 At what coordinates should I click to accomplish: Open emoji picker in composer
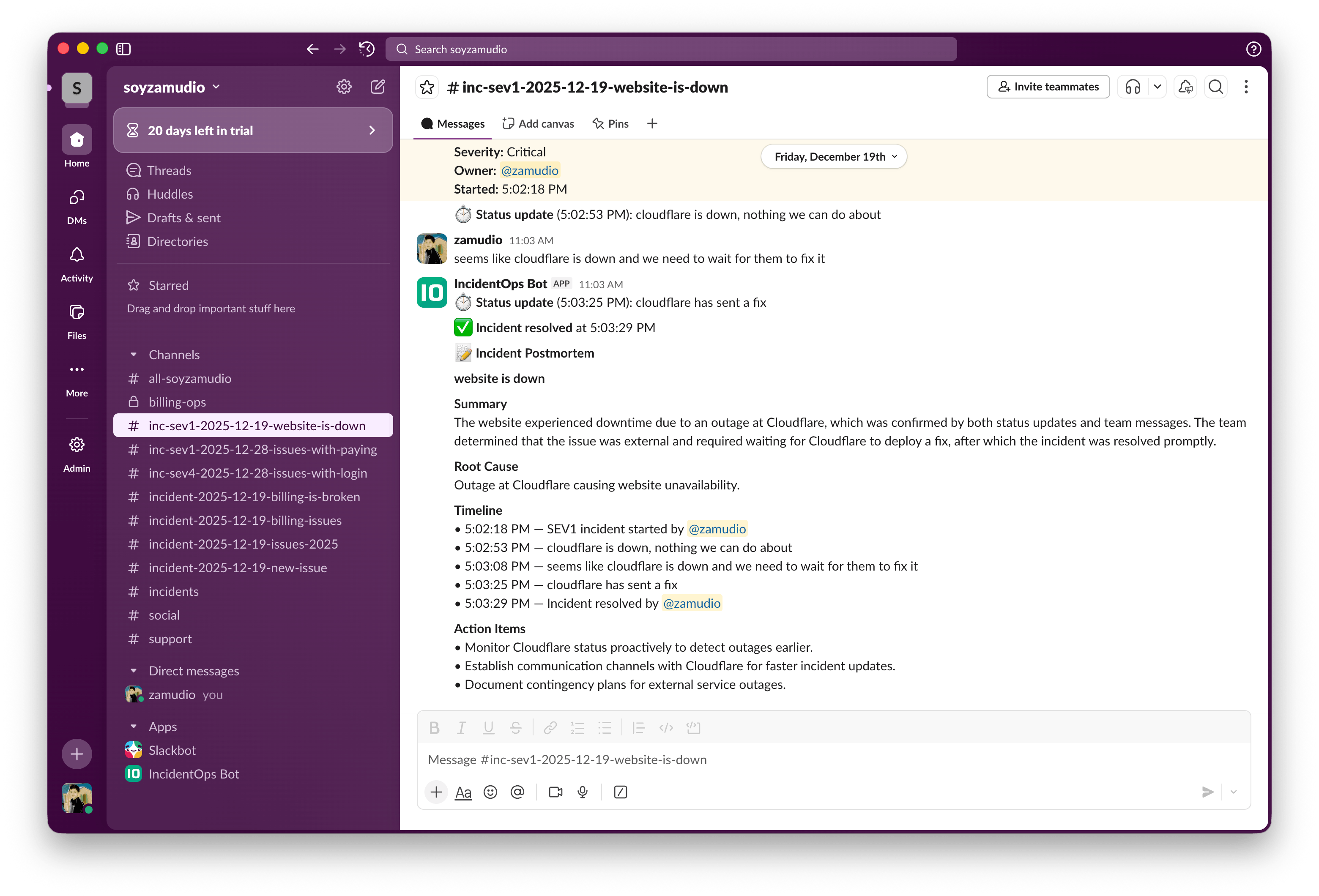[490, 792]
